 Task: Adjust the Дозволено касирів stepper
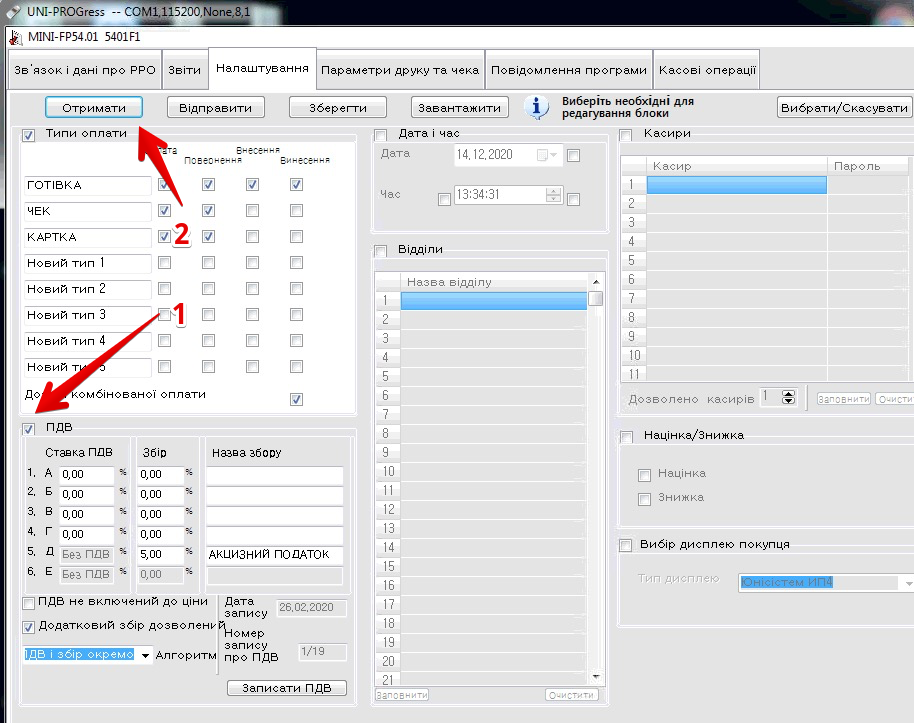(x=789, y=397)
